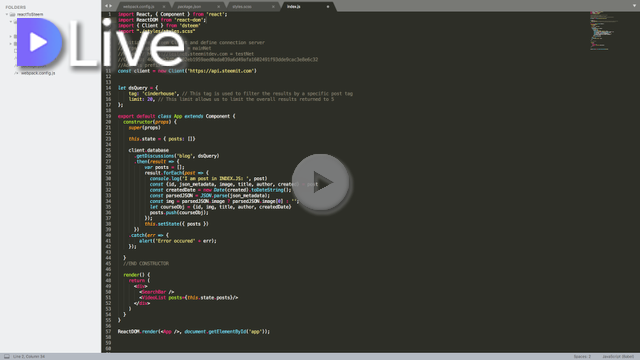The width and height of the screenshot is (640, 360).
Task: Click the ReactDOM.render line at bottom
Action: pos(194,332)
